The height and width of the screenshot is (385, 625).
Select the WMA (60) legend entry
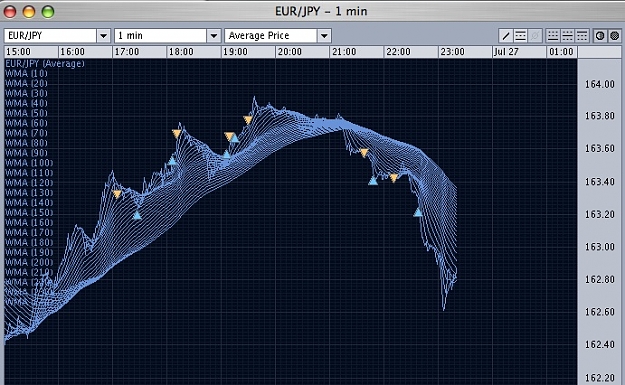pyautogui.click(x=26, y=124)
